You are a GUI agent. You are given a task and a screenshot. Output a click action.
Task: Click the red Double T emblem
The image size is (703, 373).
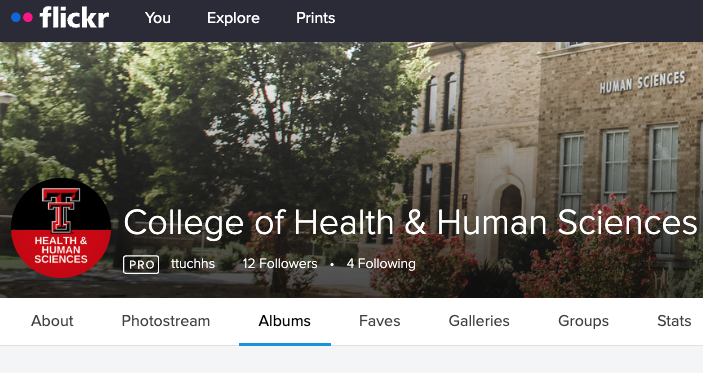click(x=61, y=209)
